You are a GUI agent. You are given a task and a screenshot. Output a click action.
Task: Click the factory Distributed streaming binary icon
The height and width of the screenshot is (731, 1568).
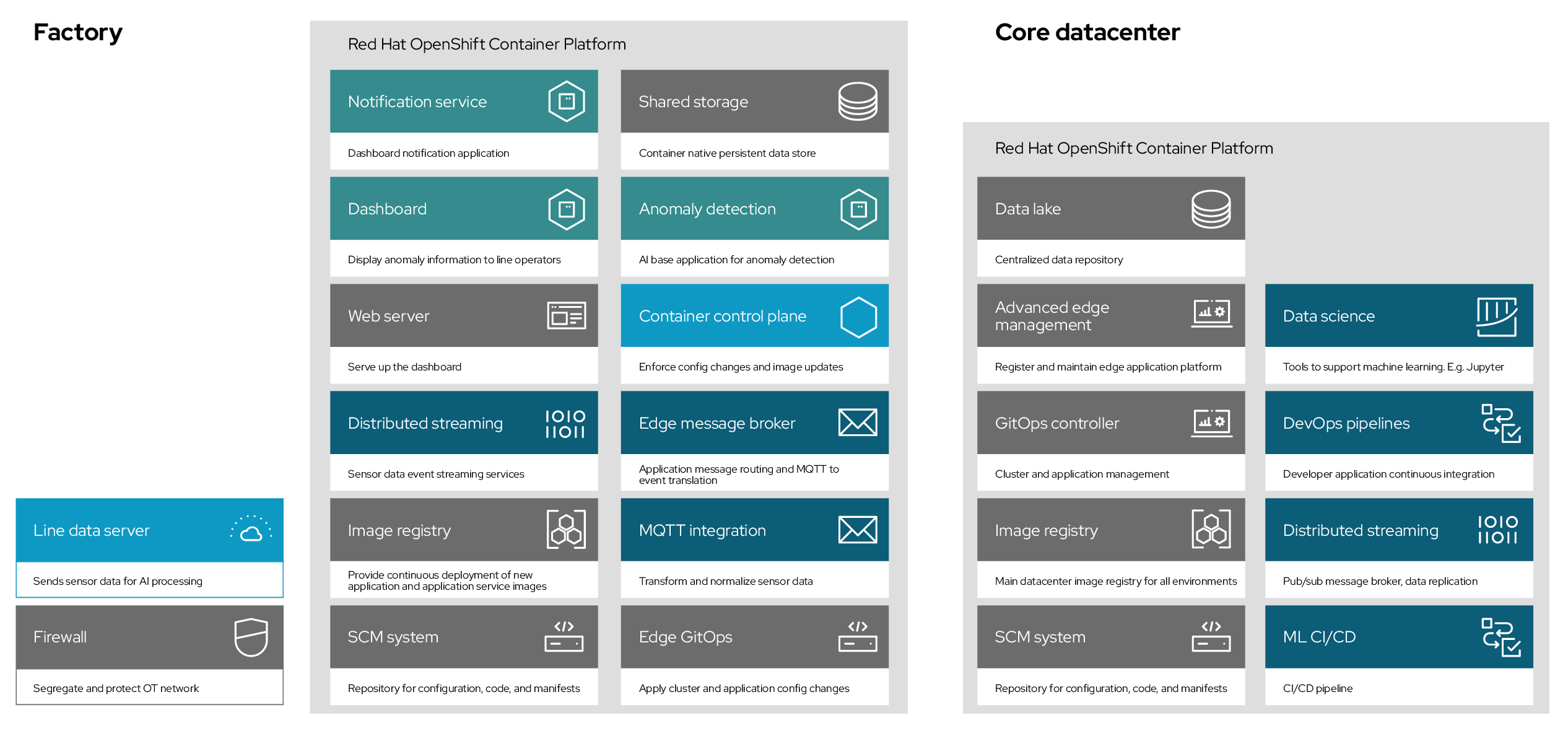565,424
